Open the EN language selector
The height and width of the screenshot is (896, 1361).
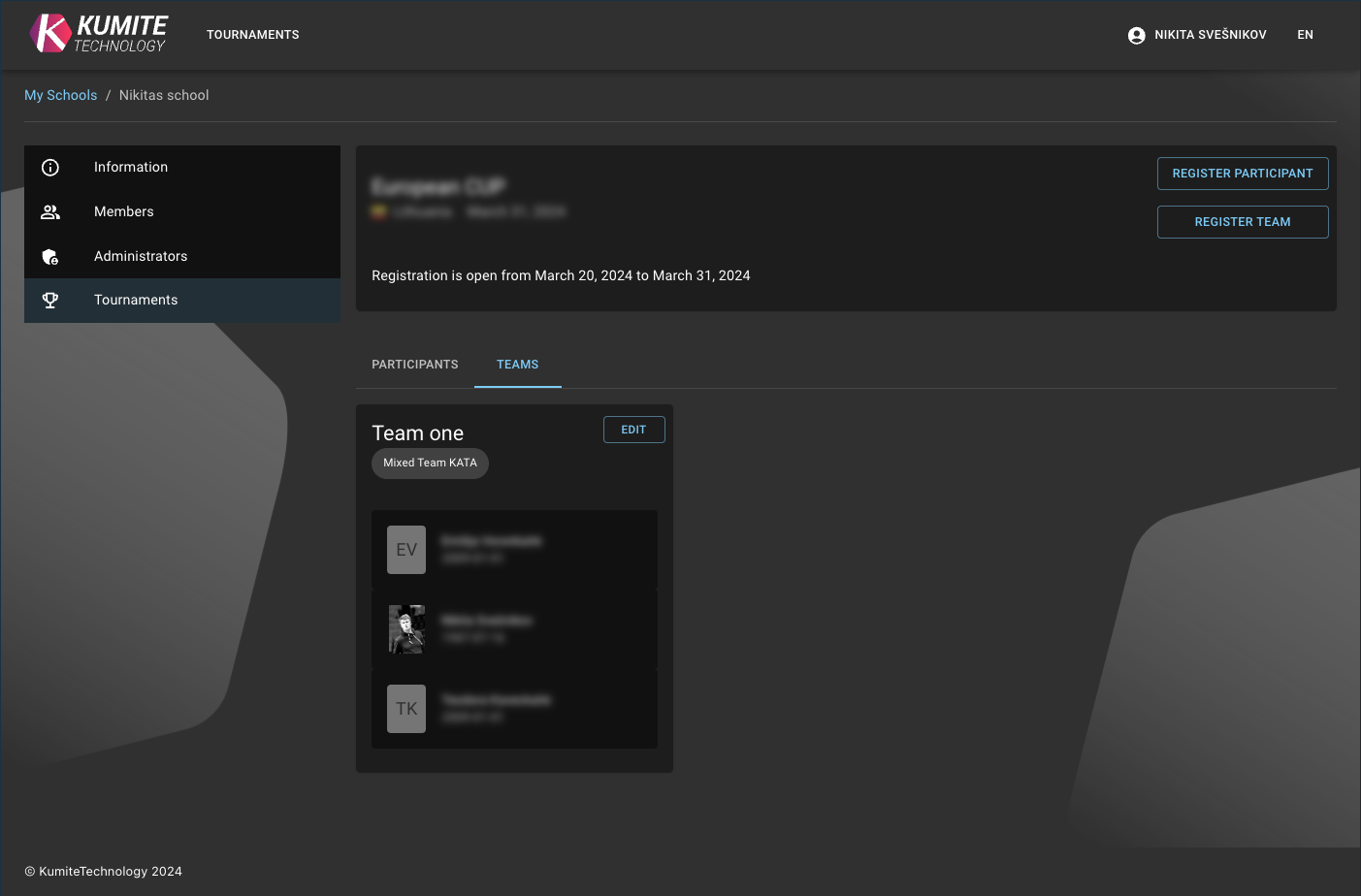[x=1305, y=35]
